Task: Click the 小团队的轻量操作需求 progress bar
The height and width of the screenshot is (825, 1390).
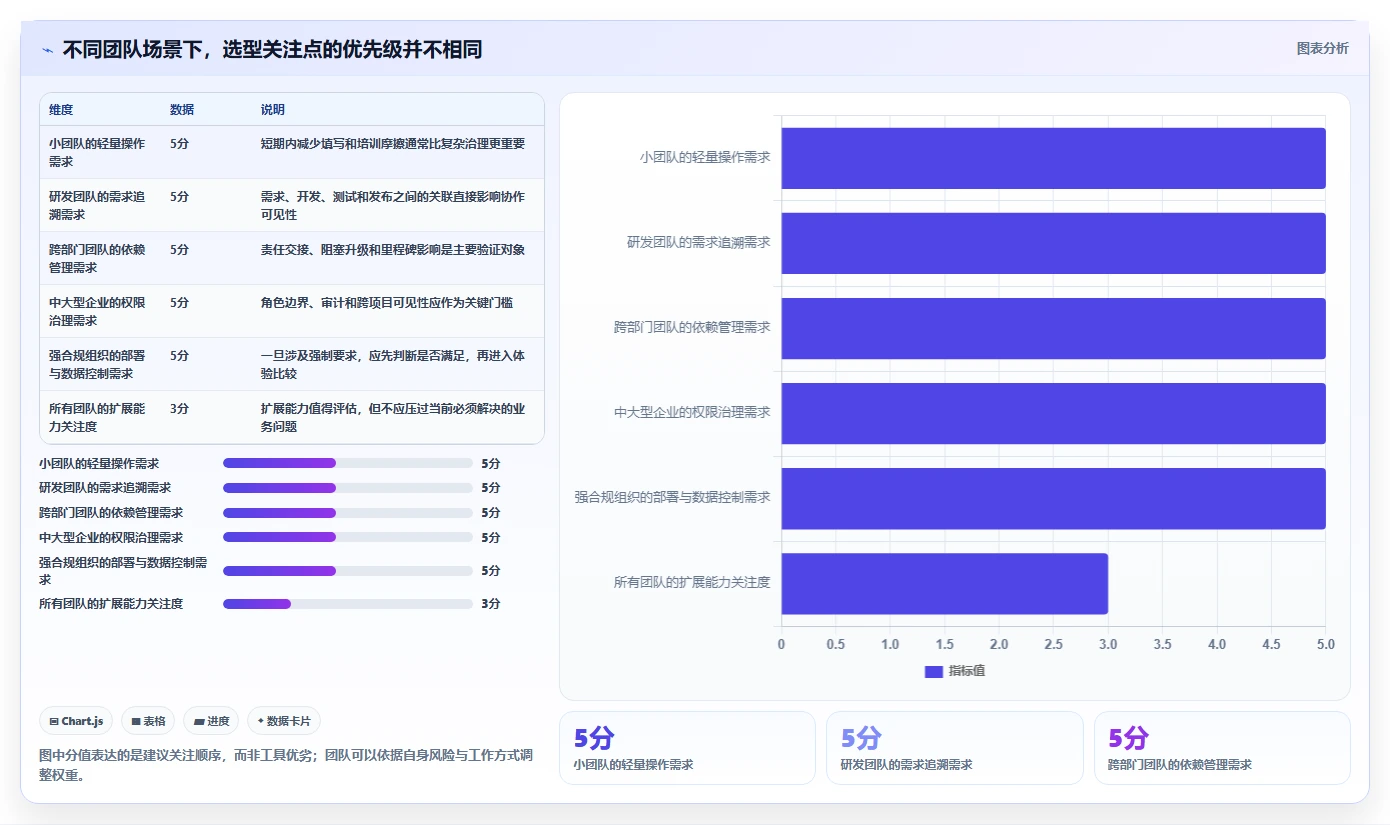Action: (348, 463)
